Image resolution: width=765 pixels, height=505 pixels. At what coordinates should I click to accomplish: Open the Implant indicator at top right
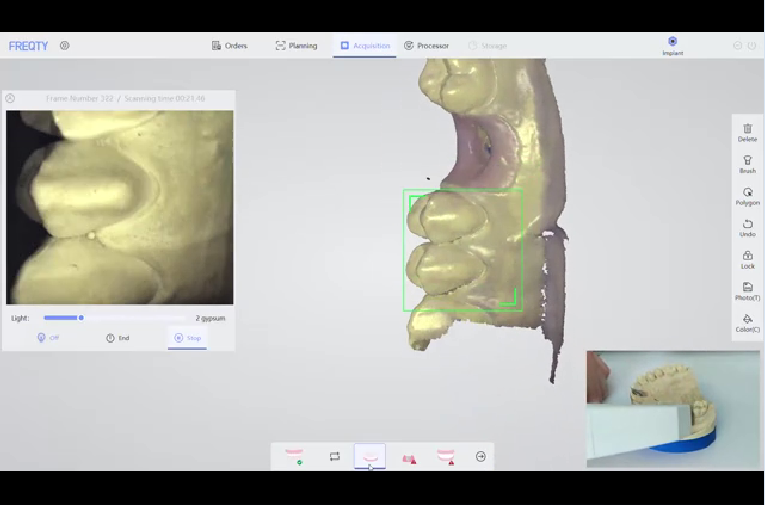click(672, 45)
